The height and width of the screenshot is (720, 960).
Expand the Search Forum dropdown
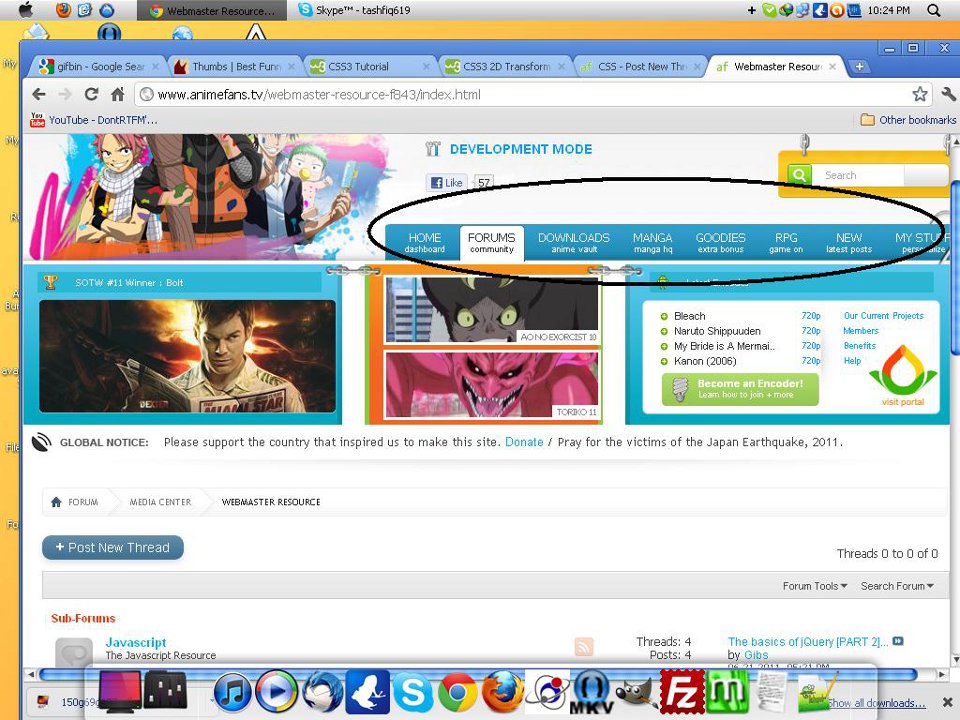(897, 586)
